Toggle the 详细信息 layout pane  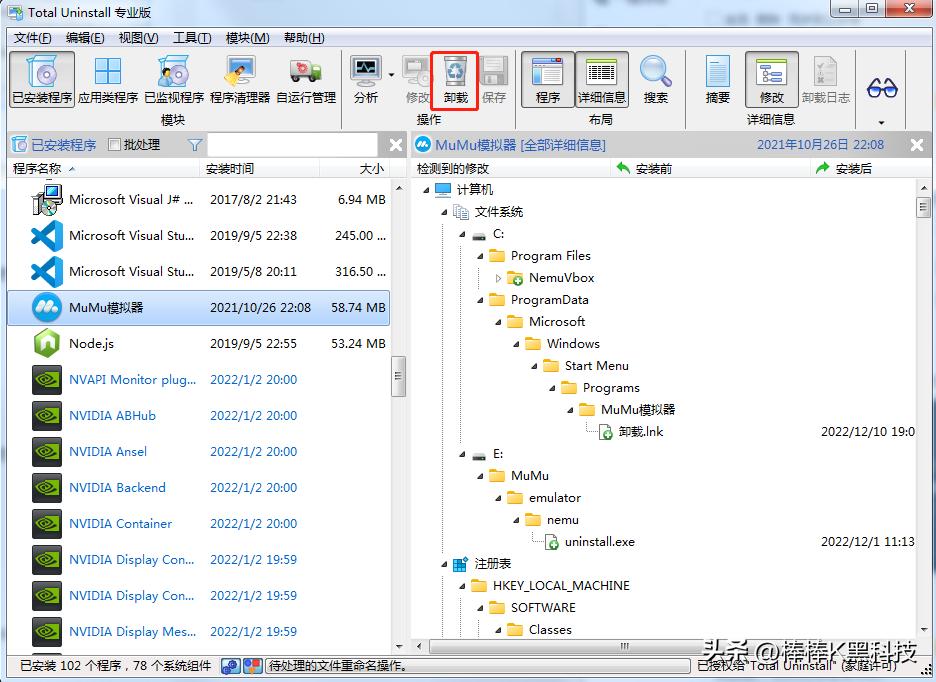(x=601, y=79)
